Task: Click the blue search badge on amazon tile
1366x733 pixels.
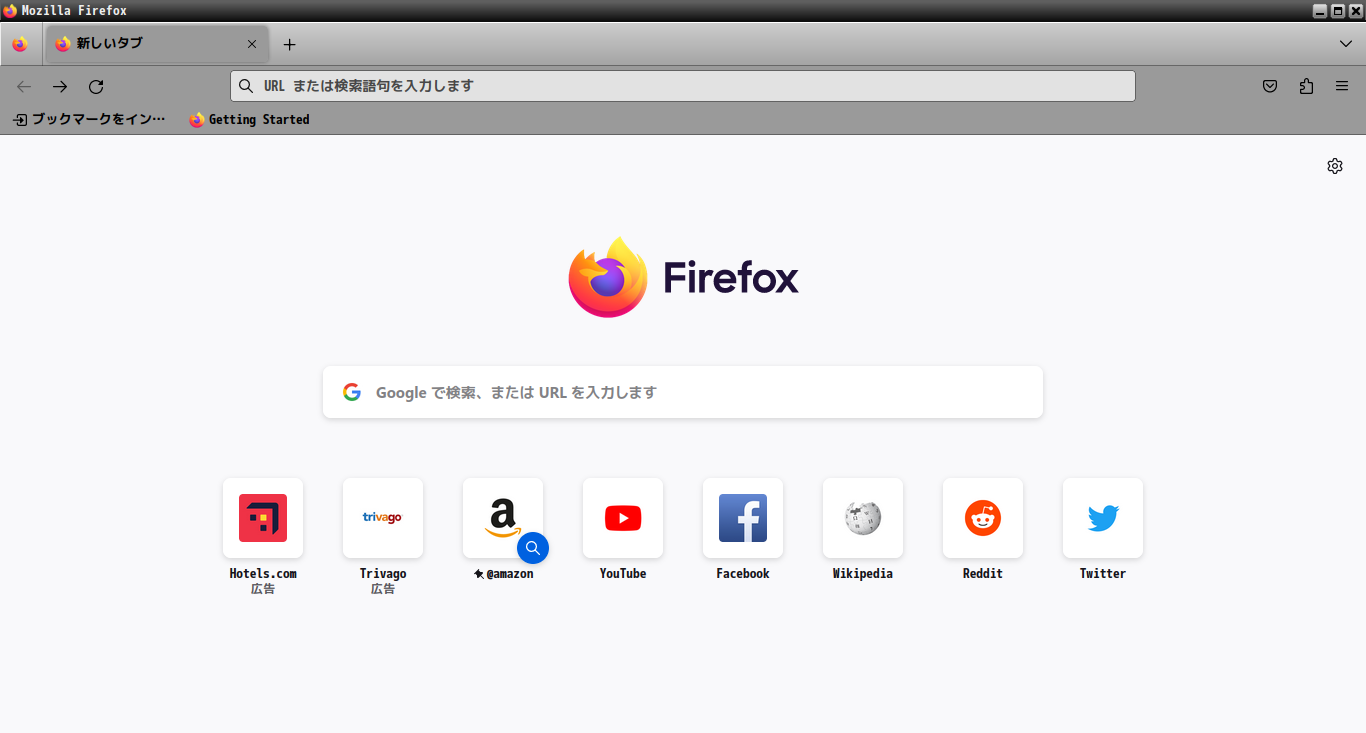Action: tap(533, 548)
